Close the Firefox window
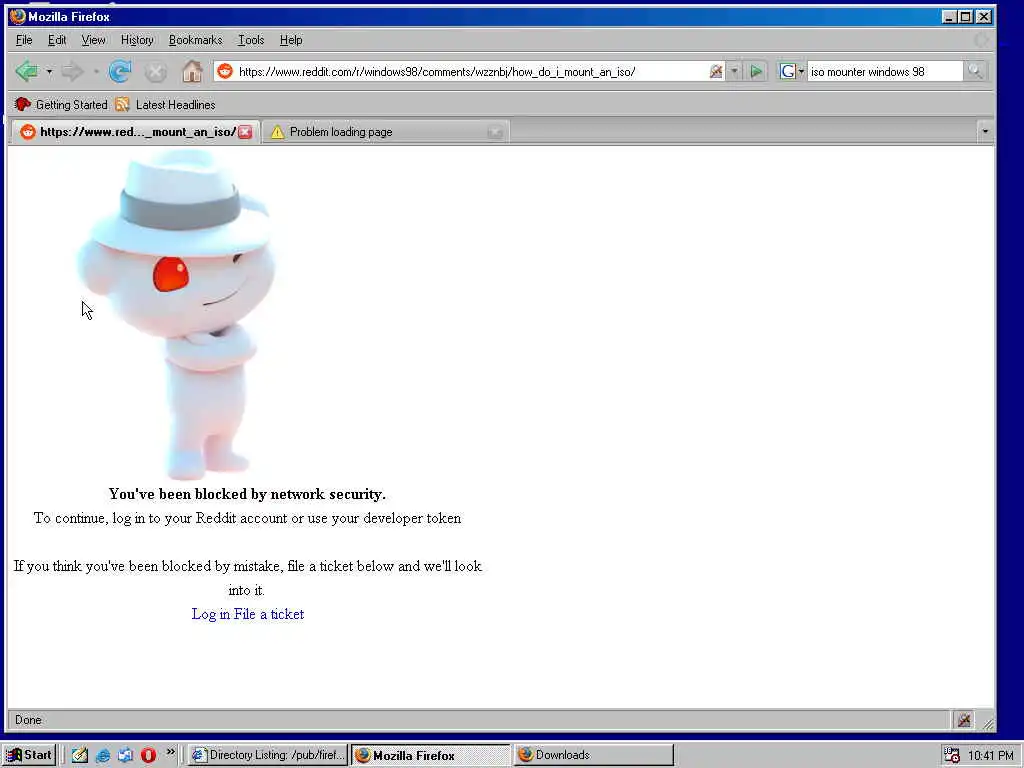Screen dimensions: 1024x768 984,16
